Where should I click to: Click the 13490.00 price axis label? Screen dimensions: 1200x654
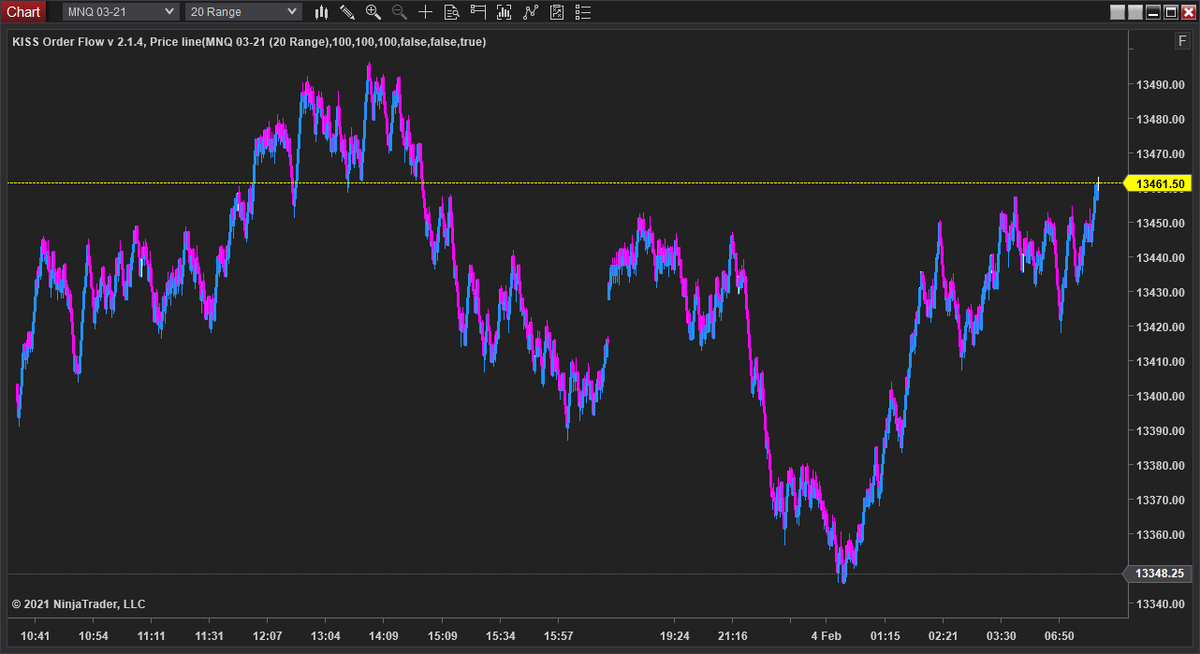(x=1160, y=85)
